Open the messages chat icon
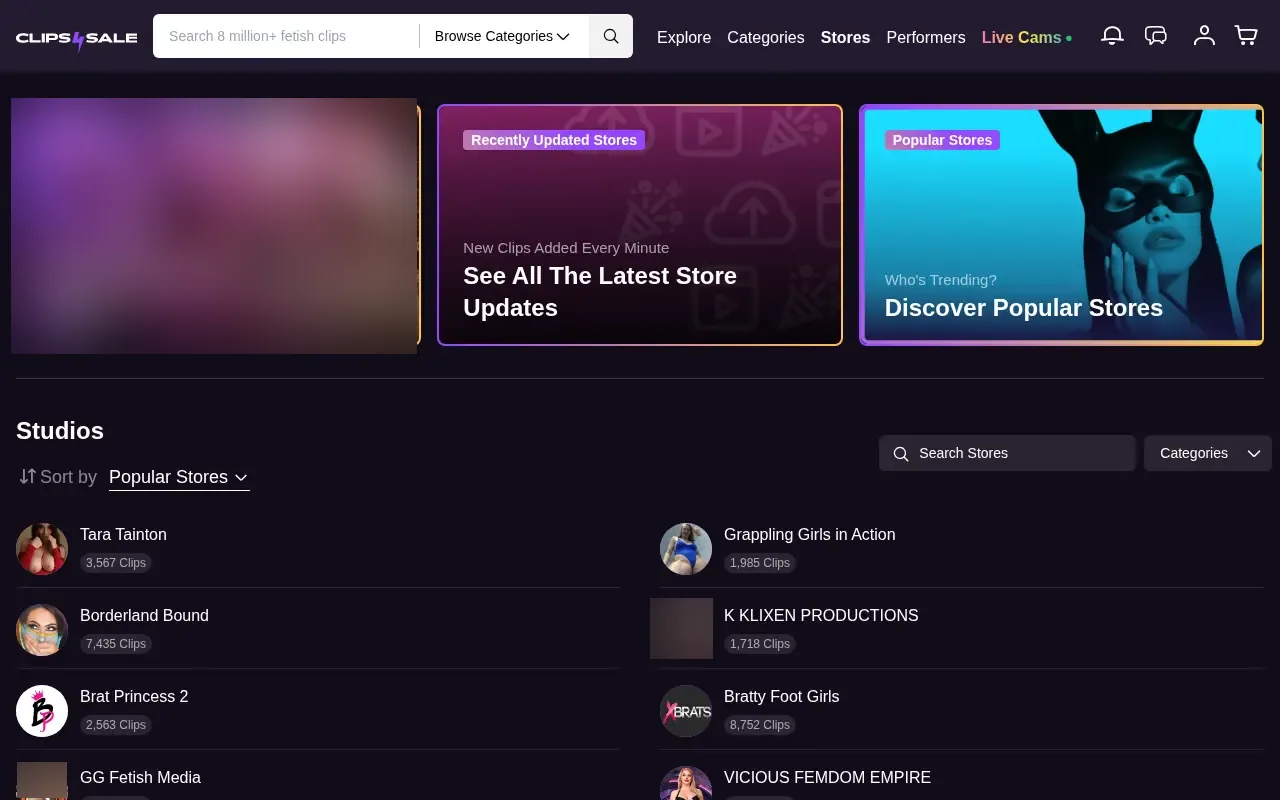The image size is (1280, 800). [1156, 36]
